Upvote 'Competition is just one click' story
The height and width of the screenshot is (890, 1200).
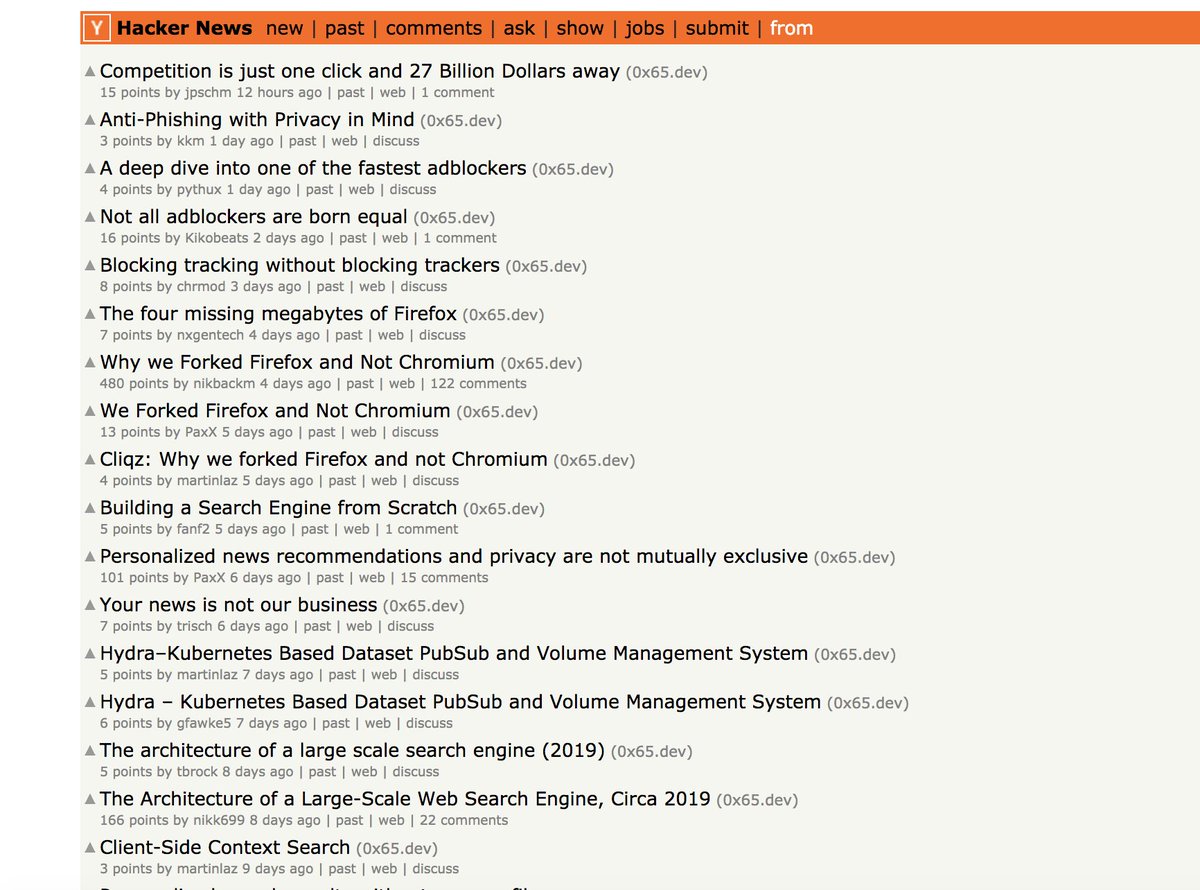point(90,72)
